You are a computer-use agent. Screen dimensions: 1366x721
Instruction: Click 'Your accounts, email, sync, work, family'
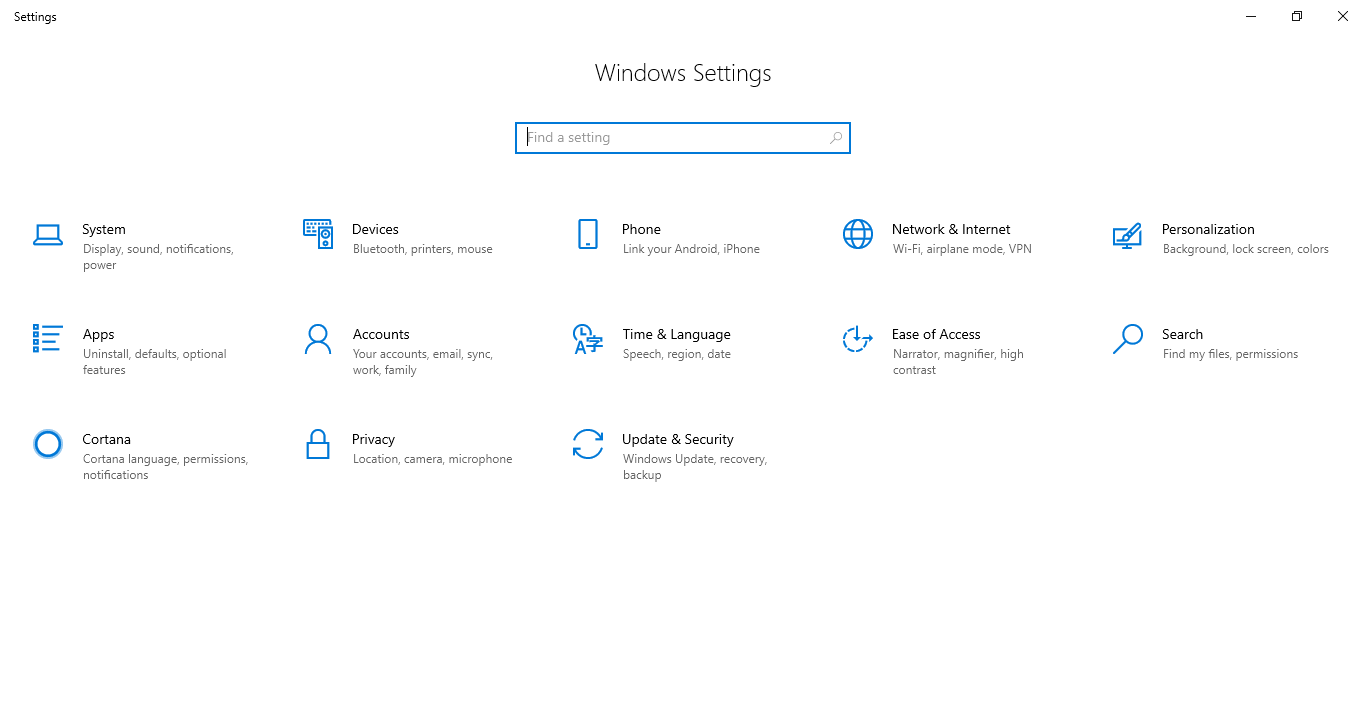tap(423, 362)
